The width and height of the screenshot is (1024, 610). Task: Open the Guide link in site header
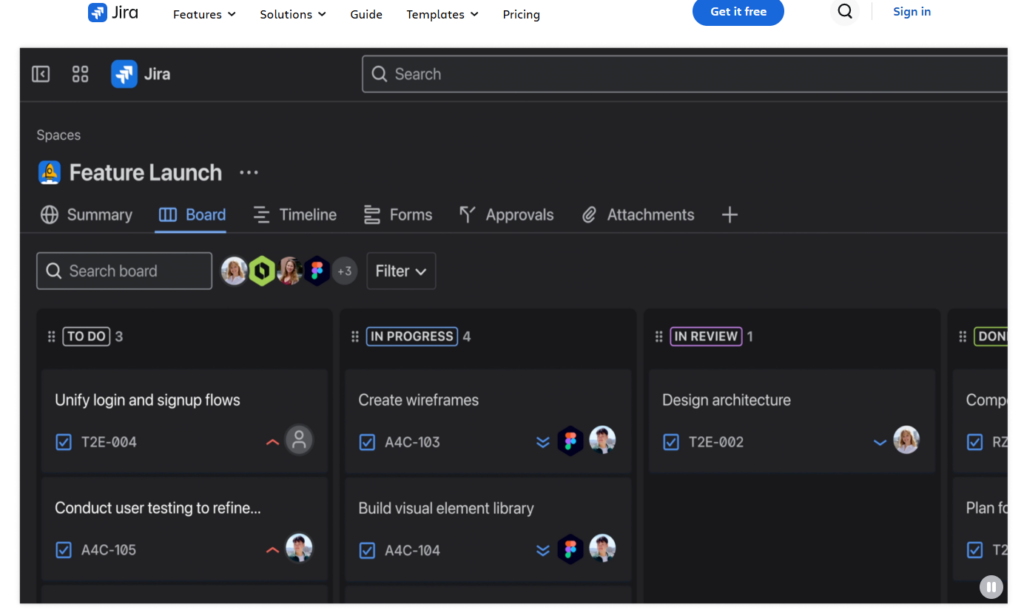pyautogui.click(x=366, y=14)
